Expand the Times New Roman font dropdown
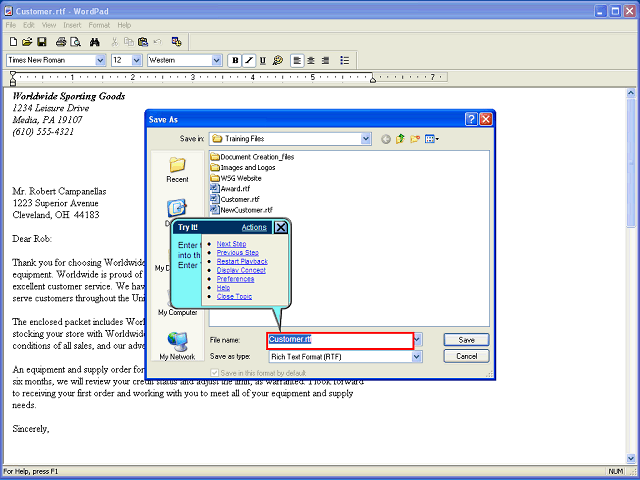640x480 pixels. click(100, 60)
